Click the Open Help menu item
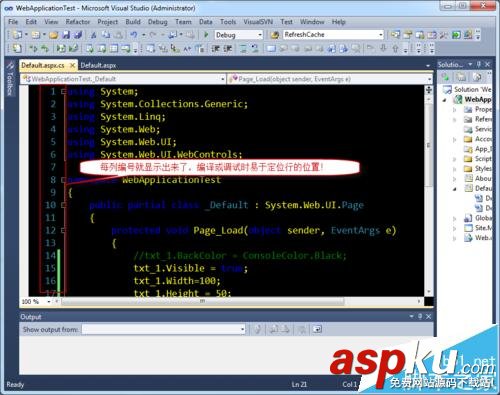Viewport: 500px width, 395px height. pos(338,22)
